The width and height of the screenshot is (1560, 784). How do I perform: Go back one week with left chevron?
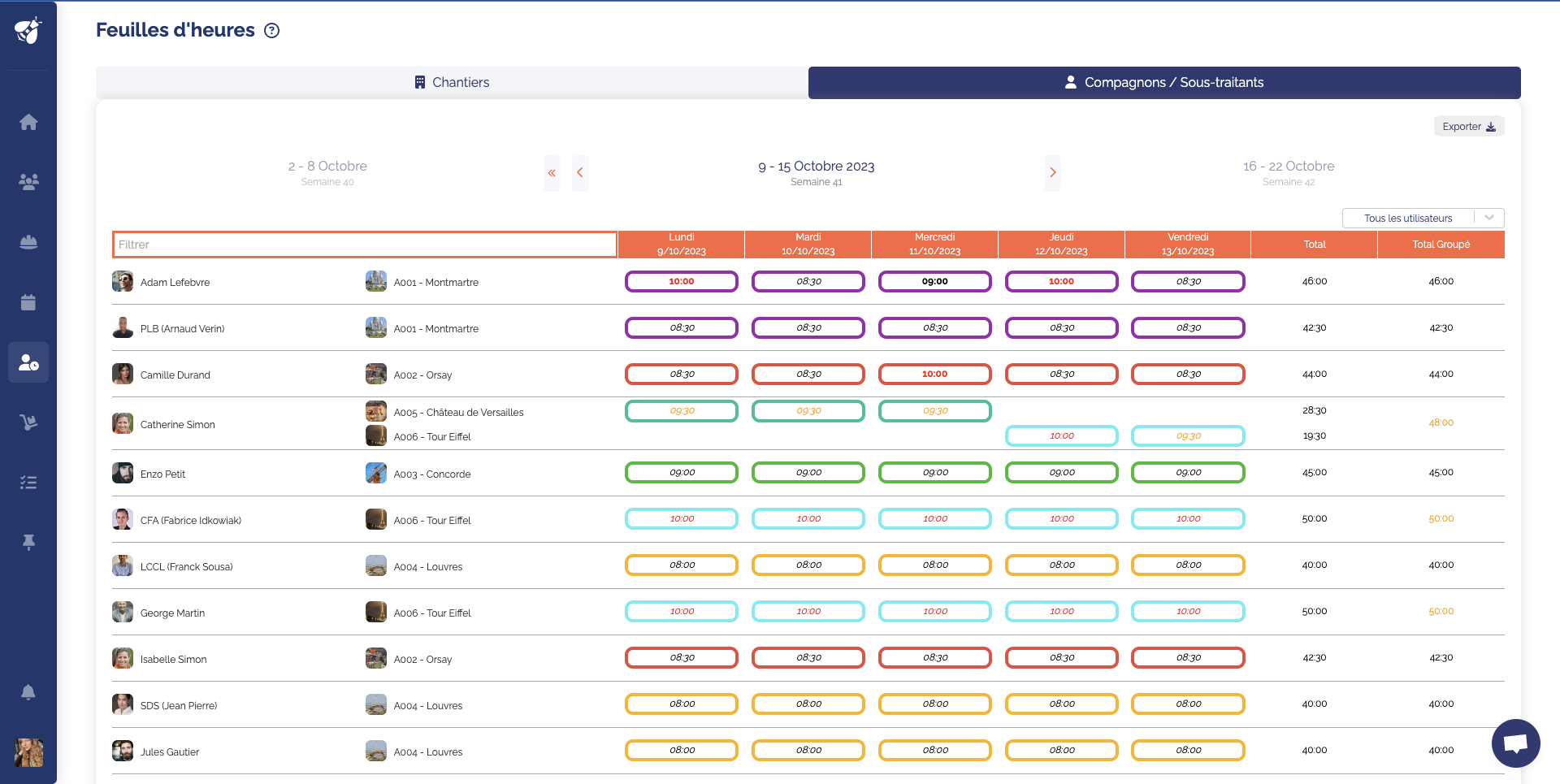coord(580,172)
